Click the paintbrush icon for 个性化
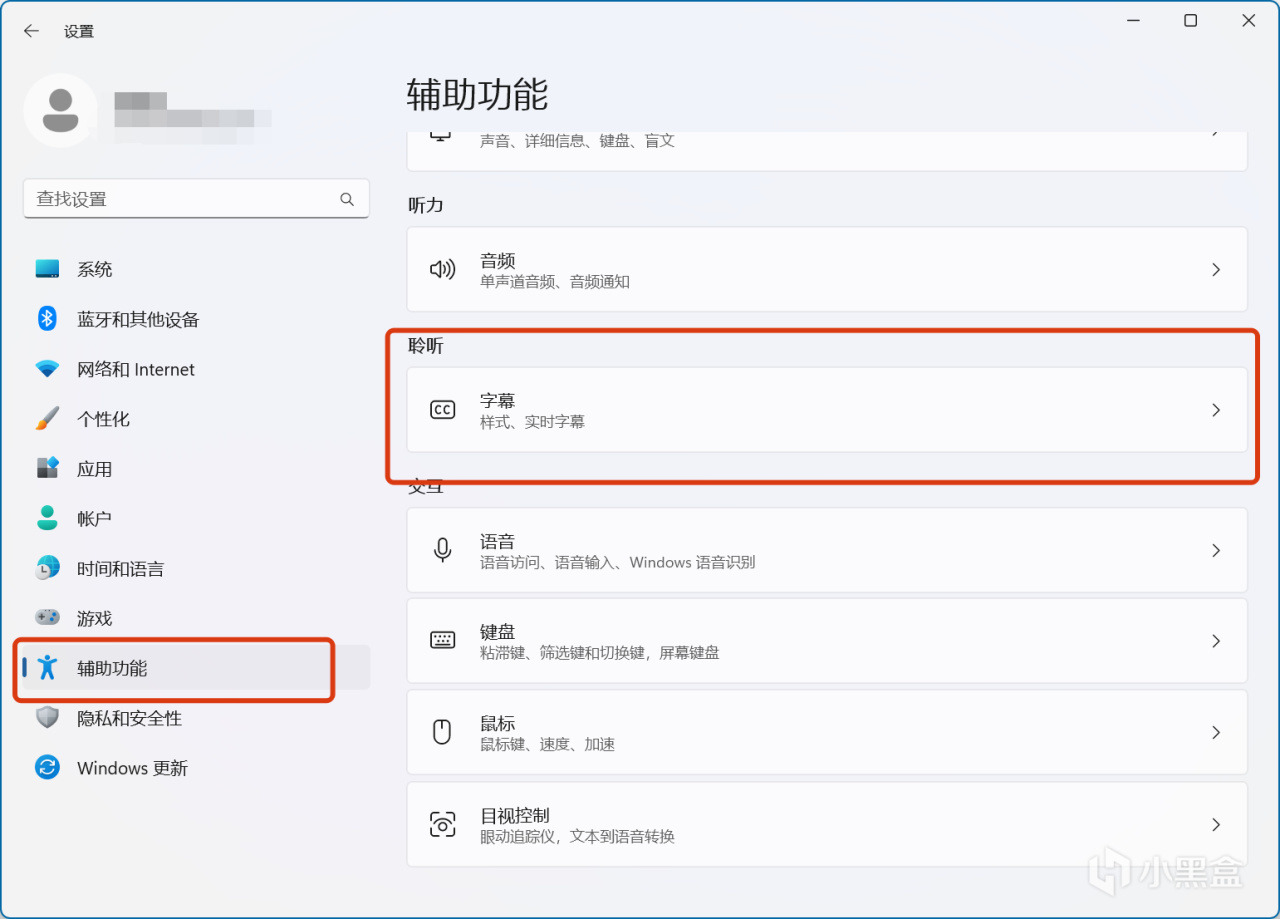This screenshot has height=919, width=1280. [47, 419]
